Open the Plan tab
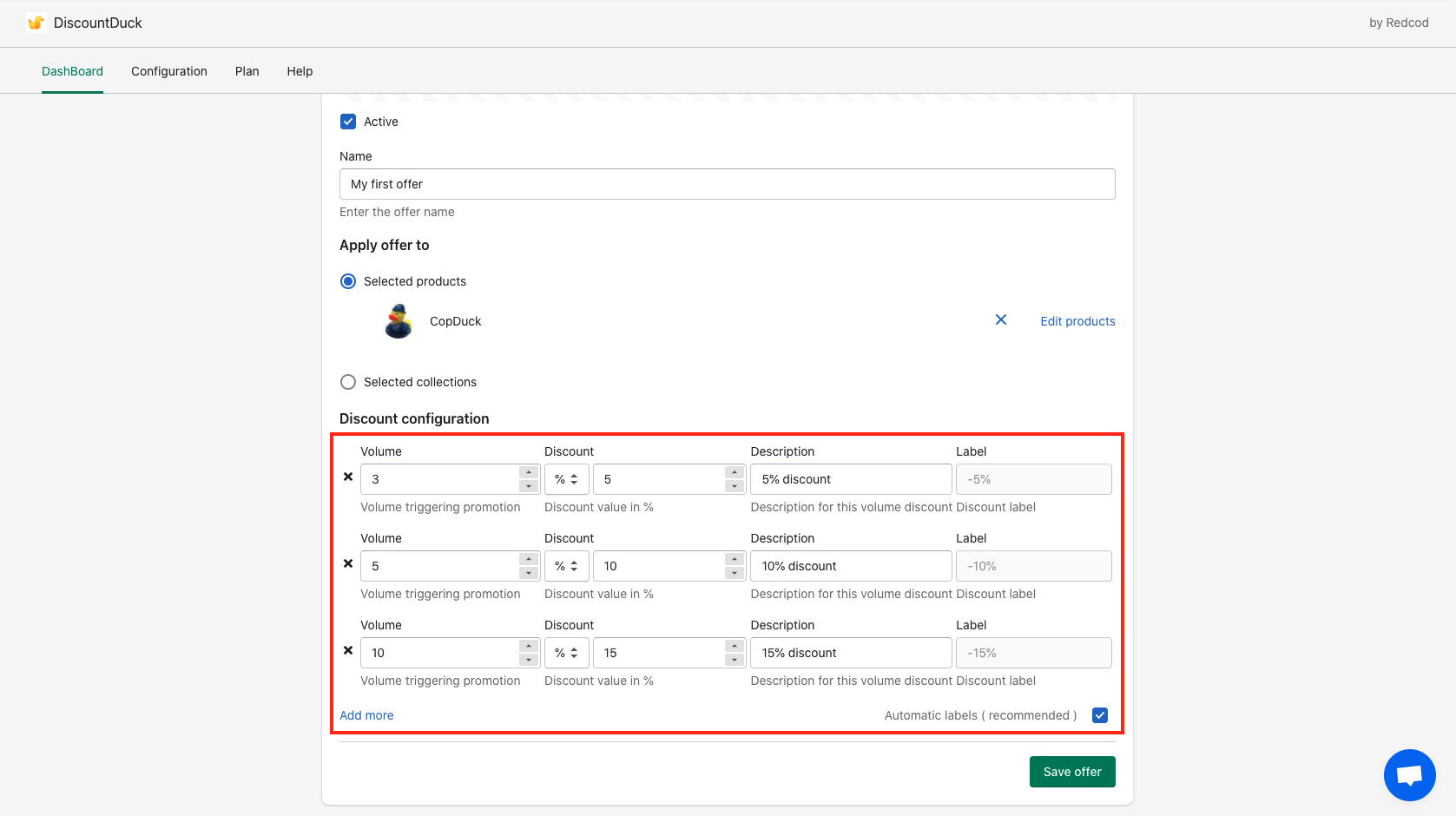The height and width of the screenshot is (816, 1456). click(247, 71)
